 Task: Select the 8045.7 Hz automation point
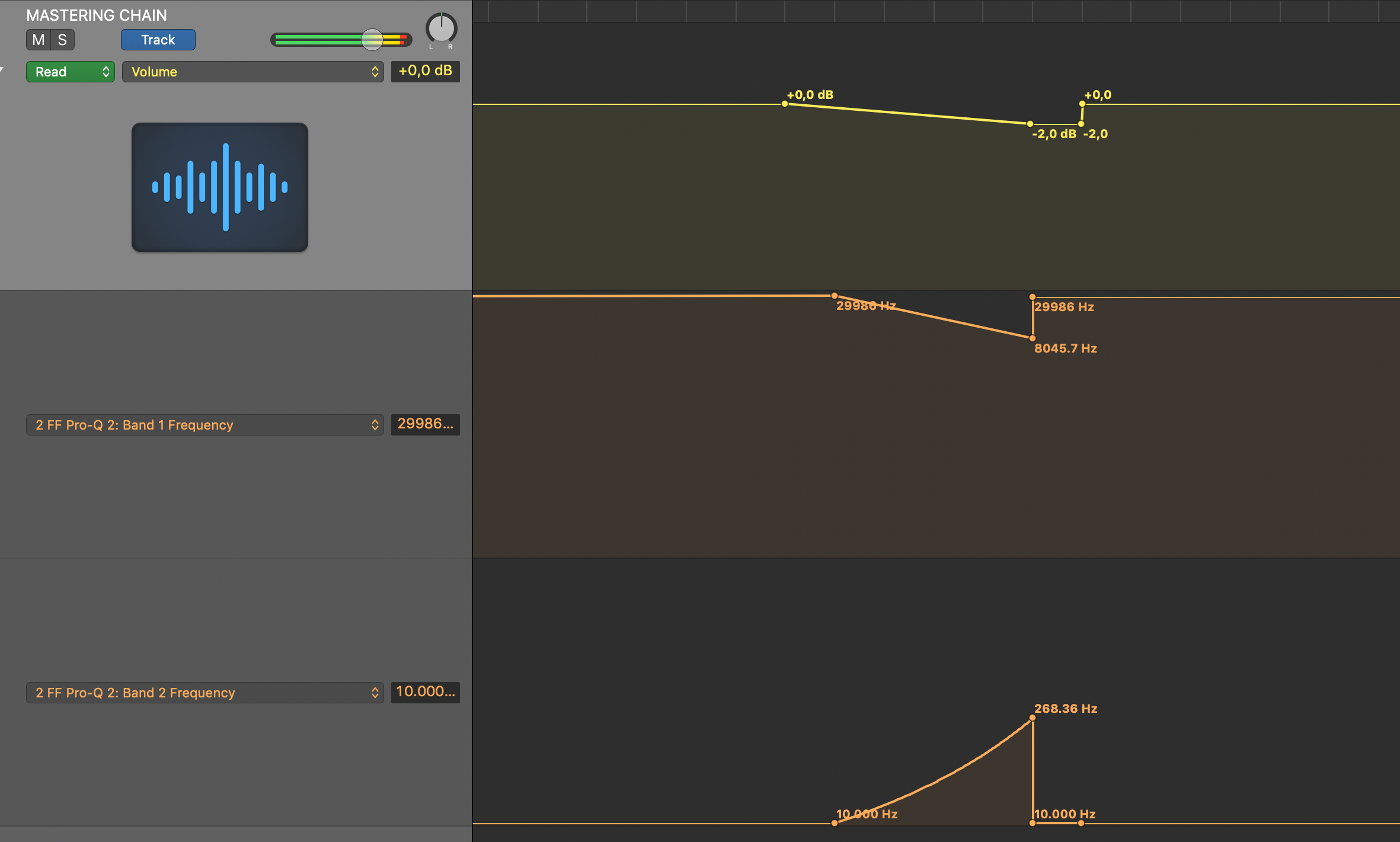pos(1031,338)
